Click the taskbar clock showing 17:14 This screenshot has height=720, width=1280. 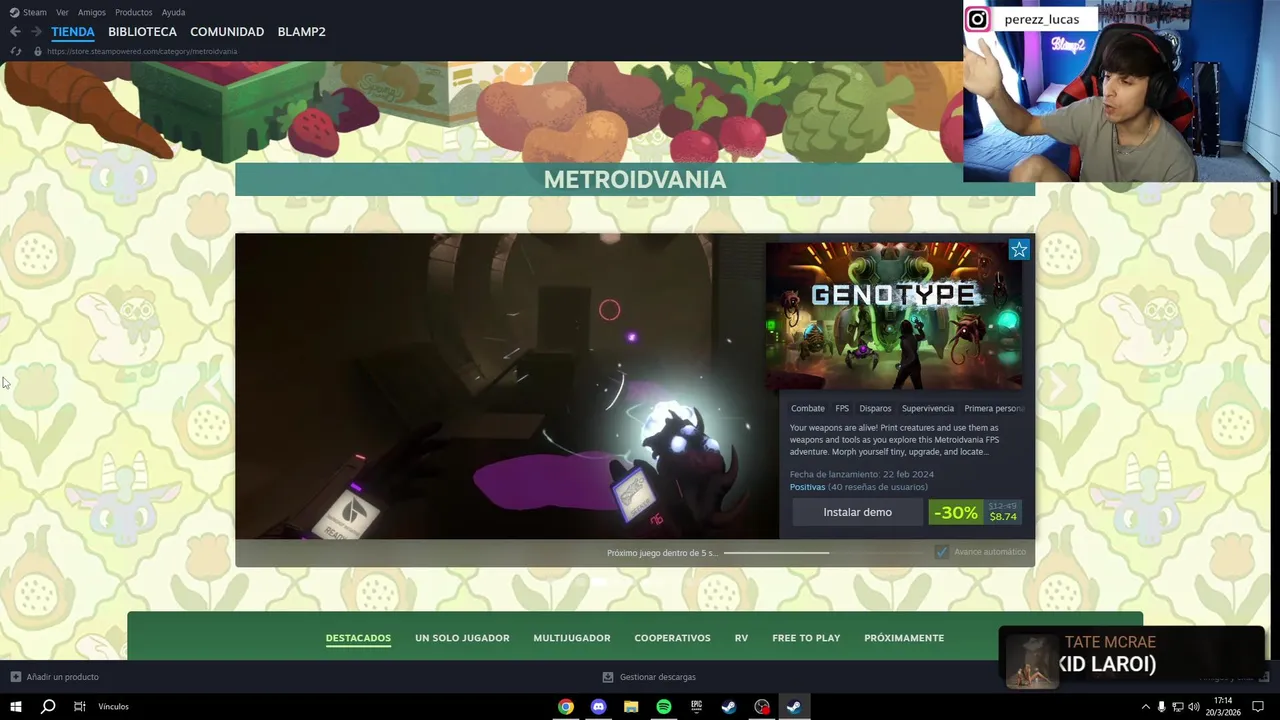click(1223, 707)
